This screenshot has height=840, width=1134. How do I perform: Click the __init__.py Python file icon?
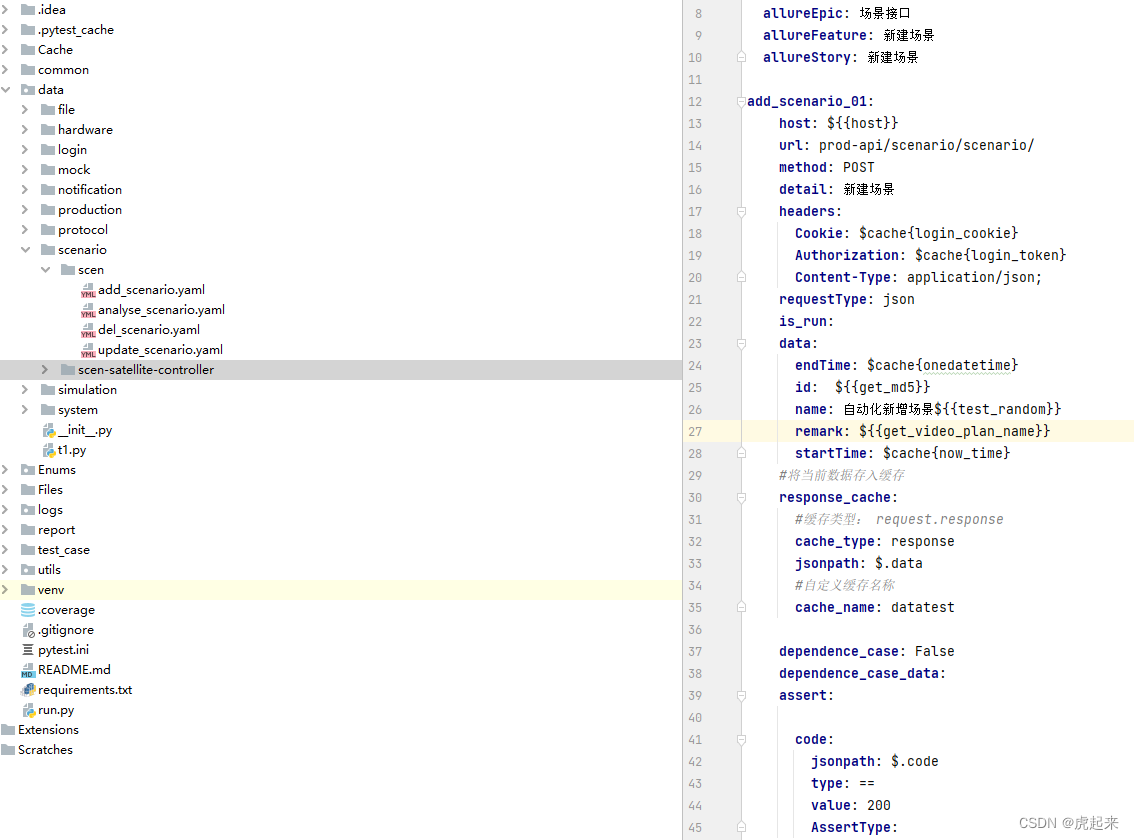48,430
